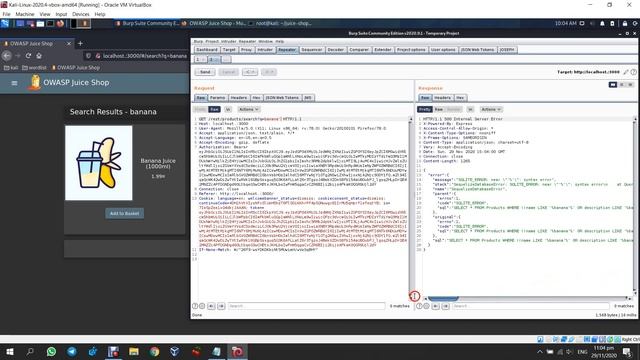This screenshot has width=640, height=360.
Task: Reload the Juice Shop page in Firefox
Action: tap(28, 56)
